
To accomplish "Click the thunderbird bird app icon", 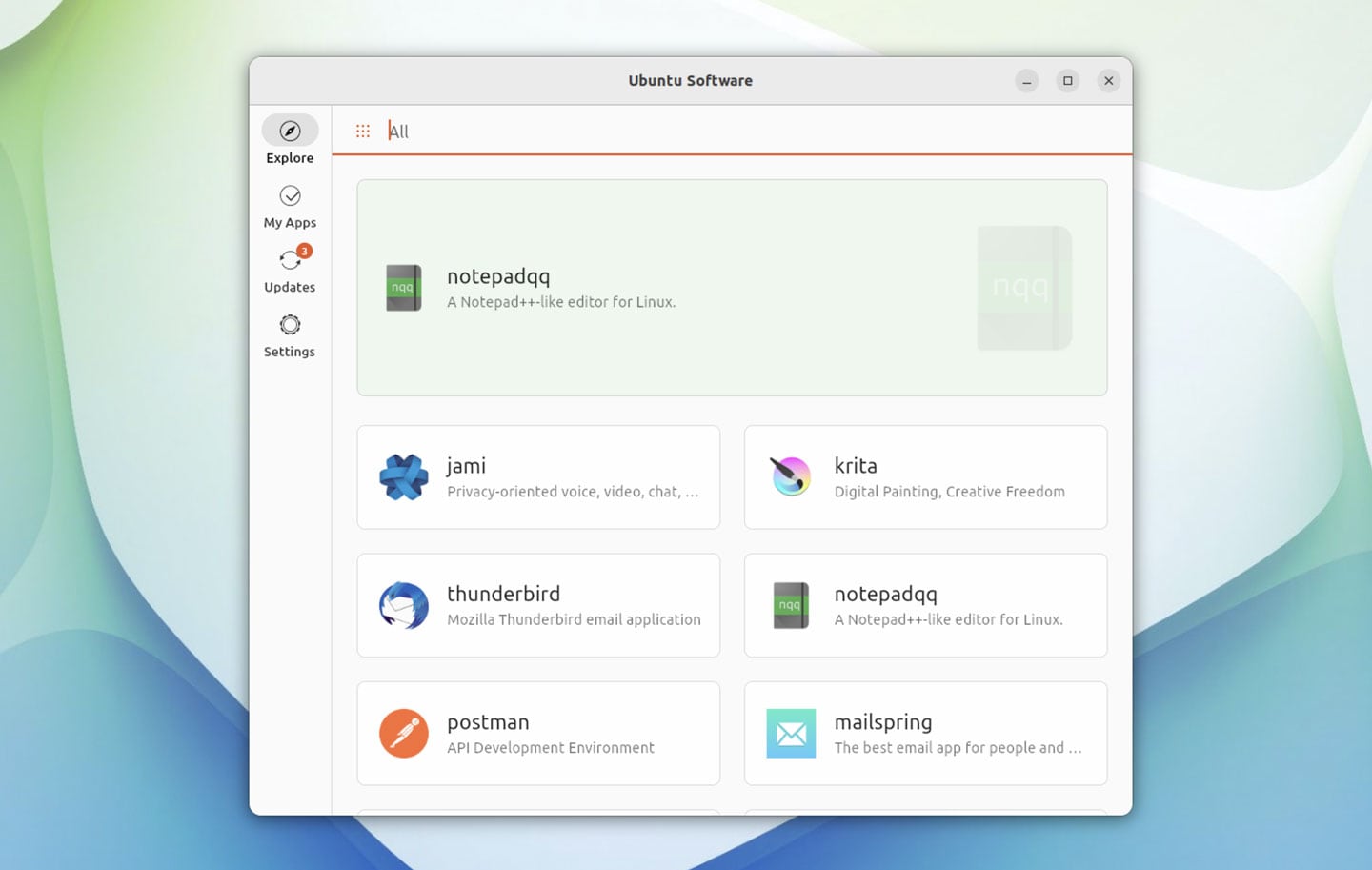I will click(403, 605).
